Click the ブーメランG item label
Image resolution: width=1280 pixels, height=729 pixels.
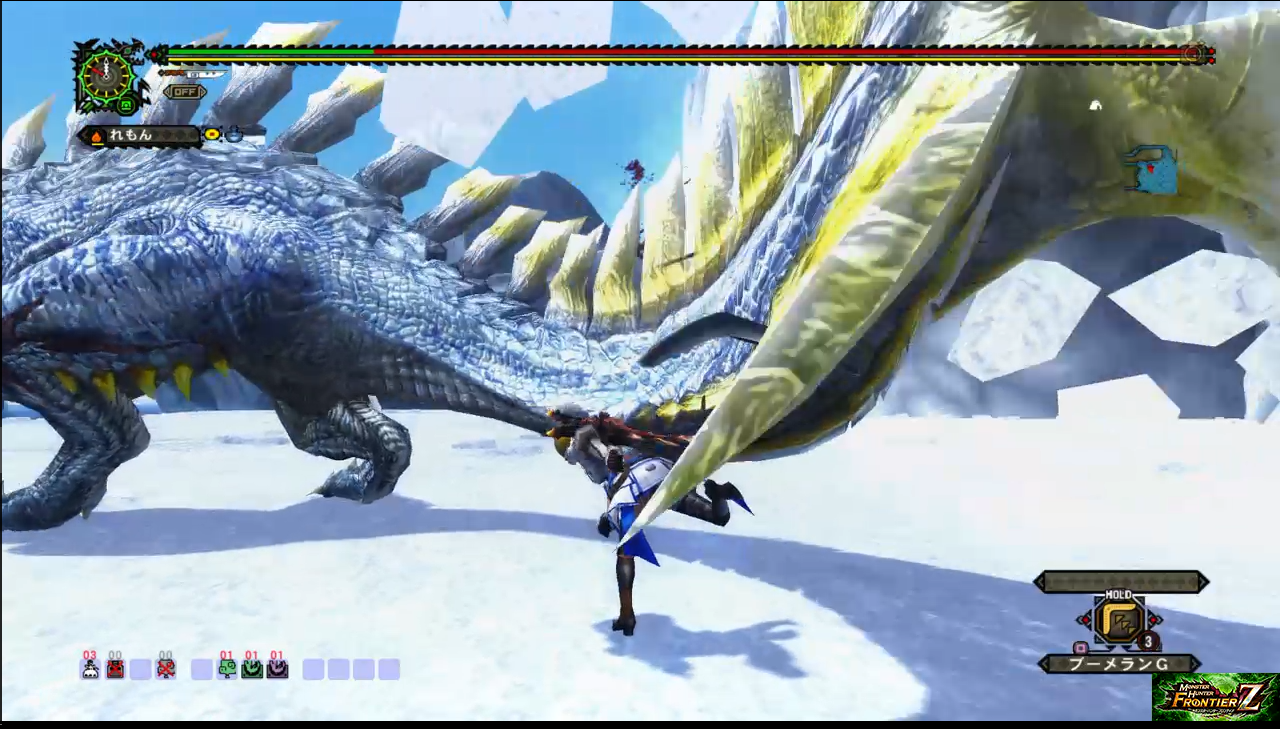point(1119,664)
